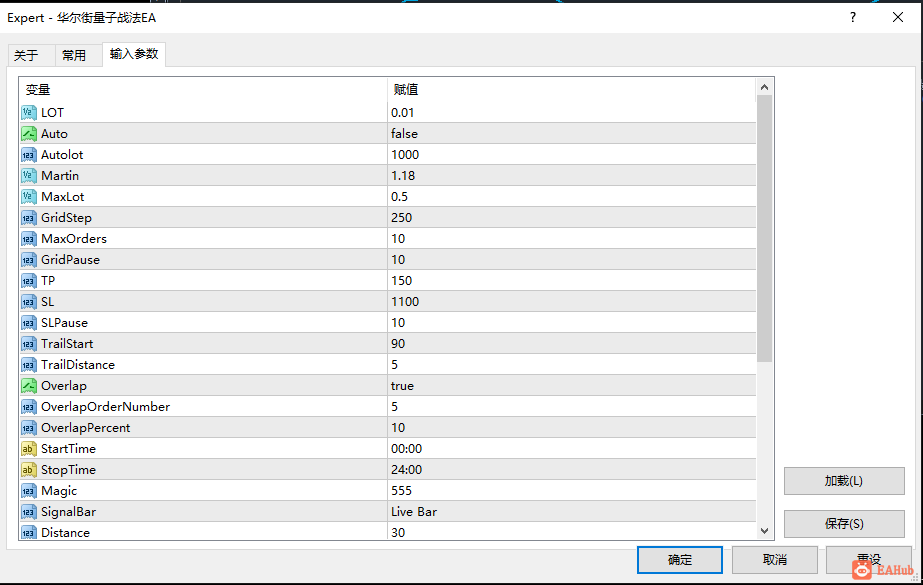Click the LOT variable double-type icon
This screenshot has height=585, width=923.
28,112
